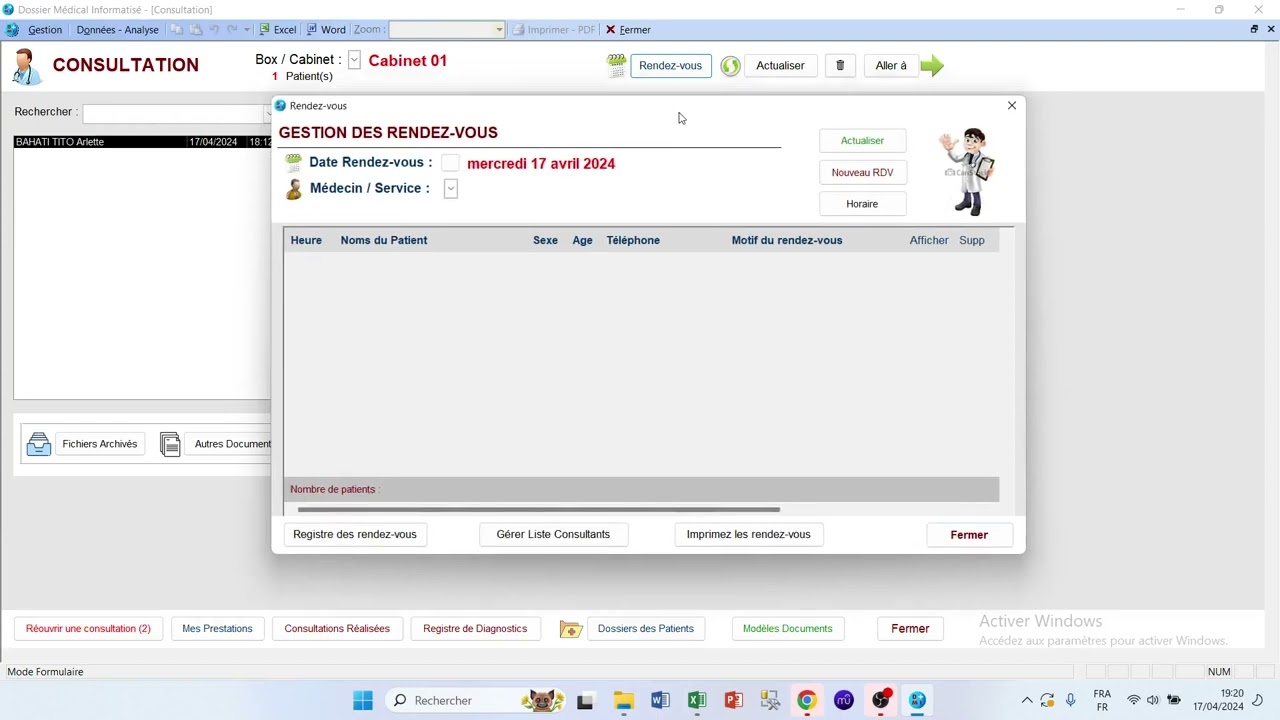Open Excel from the taskbar
This screenshot has height=720, width=1280.
[697, 700]
